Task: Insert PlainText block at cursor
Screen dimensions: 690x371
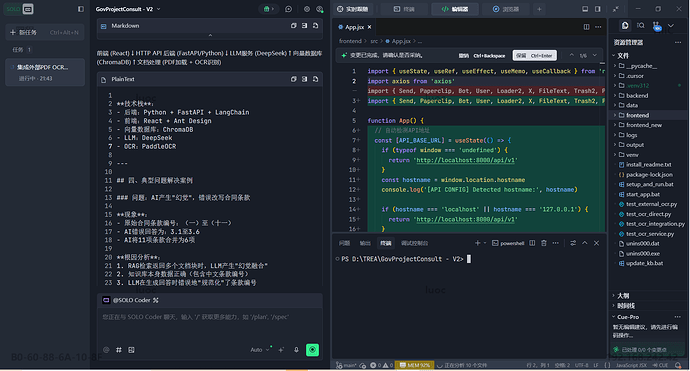Action: point(305,79)
